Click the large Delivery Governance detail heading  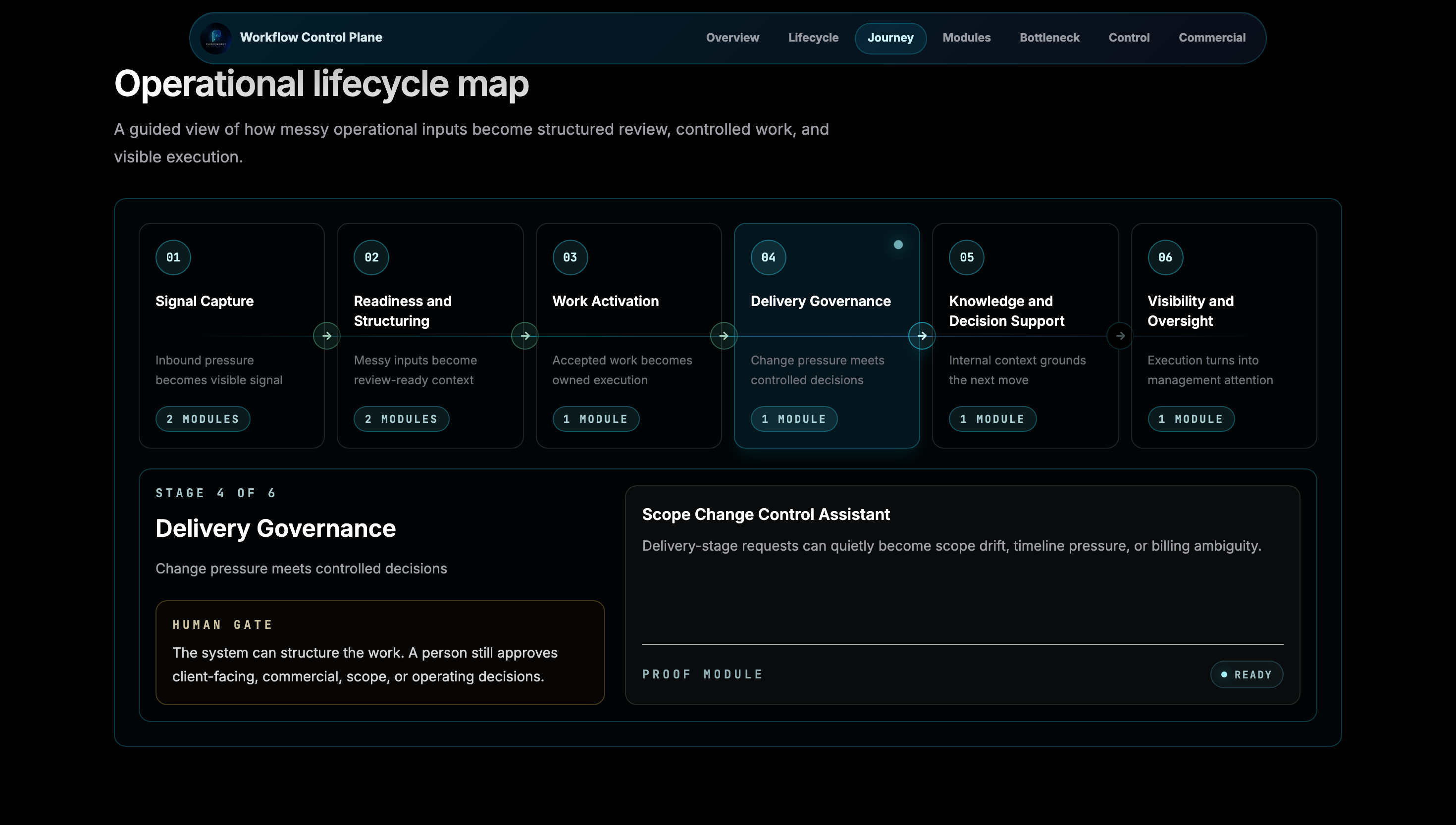pyautogui.click(x=275, y=529)
